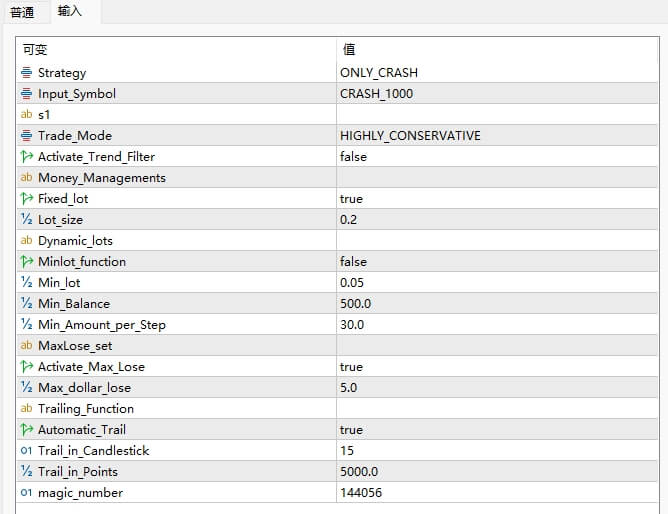Switch to the 普通 tab
The width and height of the screenshot is (668, 514).
tap(22, 12)
